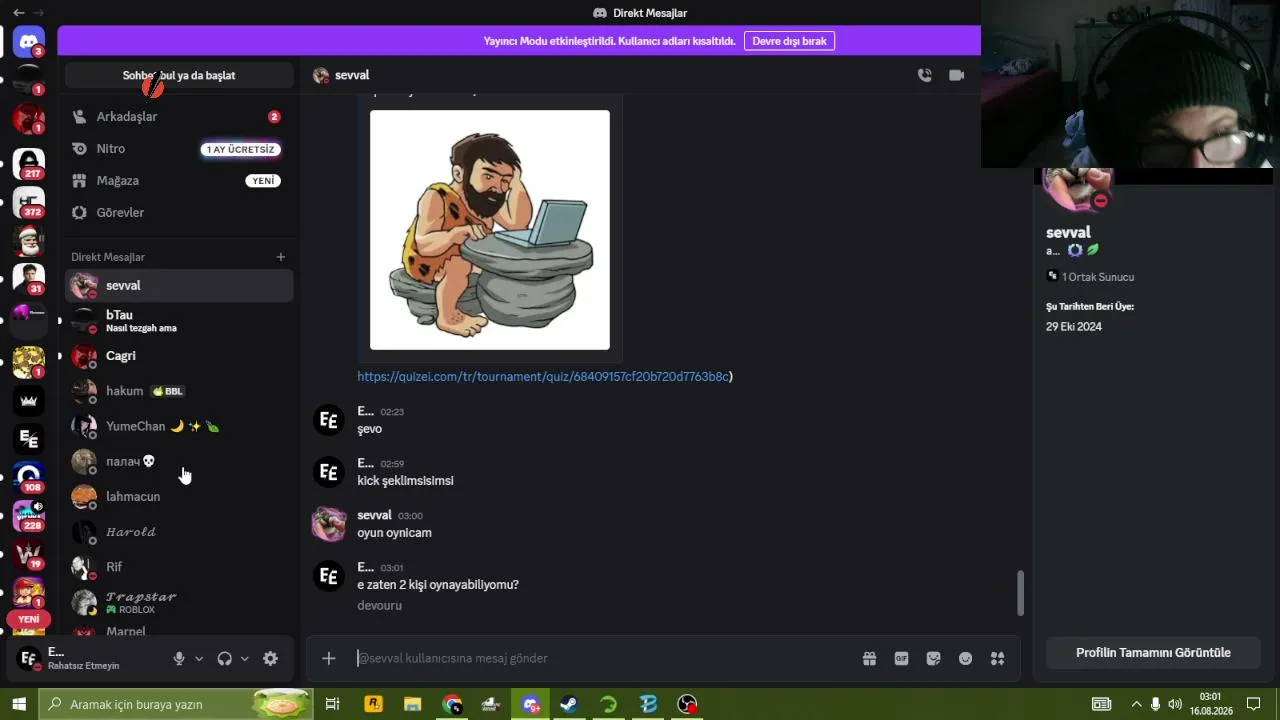
Task: Start a voice call with sevval
Action: point(924,75)
